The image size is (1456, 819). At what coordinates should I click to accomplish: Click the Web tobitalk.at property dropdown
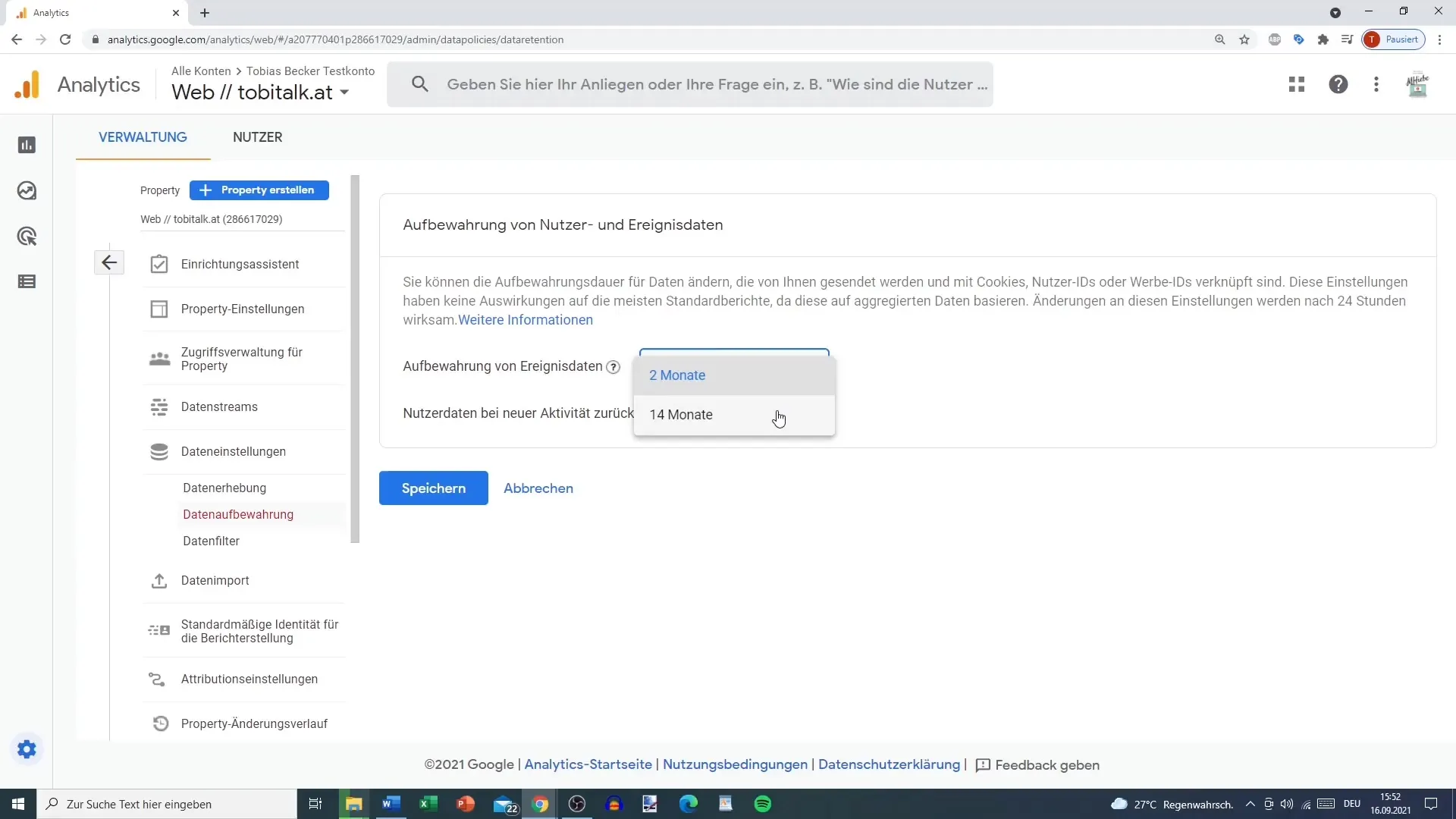tap(259, 92)
